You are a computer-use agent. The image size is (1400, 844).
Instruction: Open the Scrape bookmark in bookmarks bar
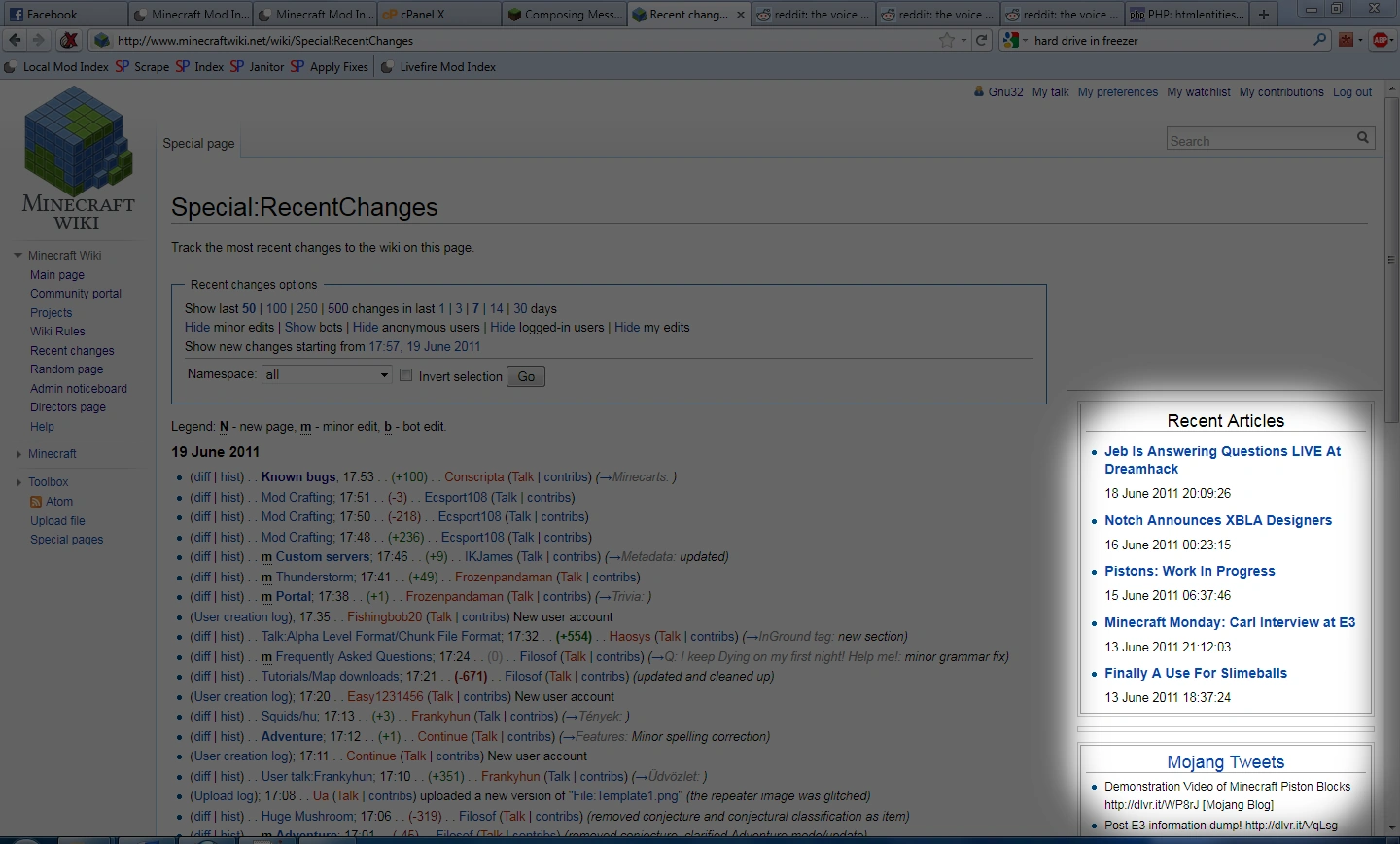143,67
